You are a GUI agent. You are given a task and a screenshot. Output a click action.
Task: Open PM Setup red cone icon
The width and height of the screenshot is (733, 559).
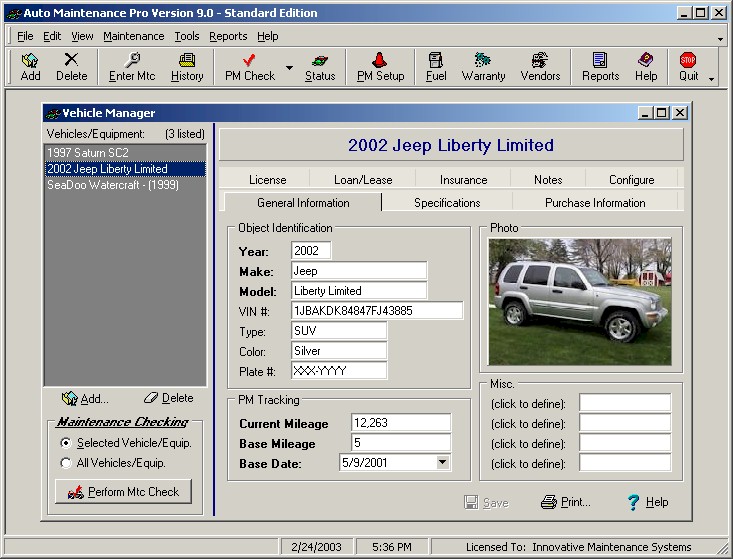(381, 67)
